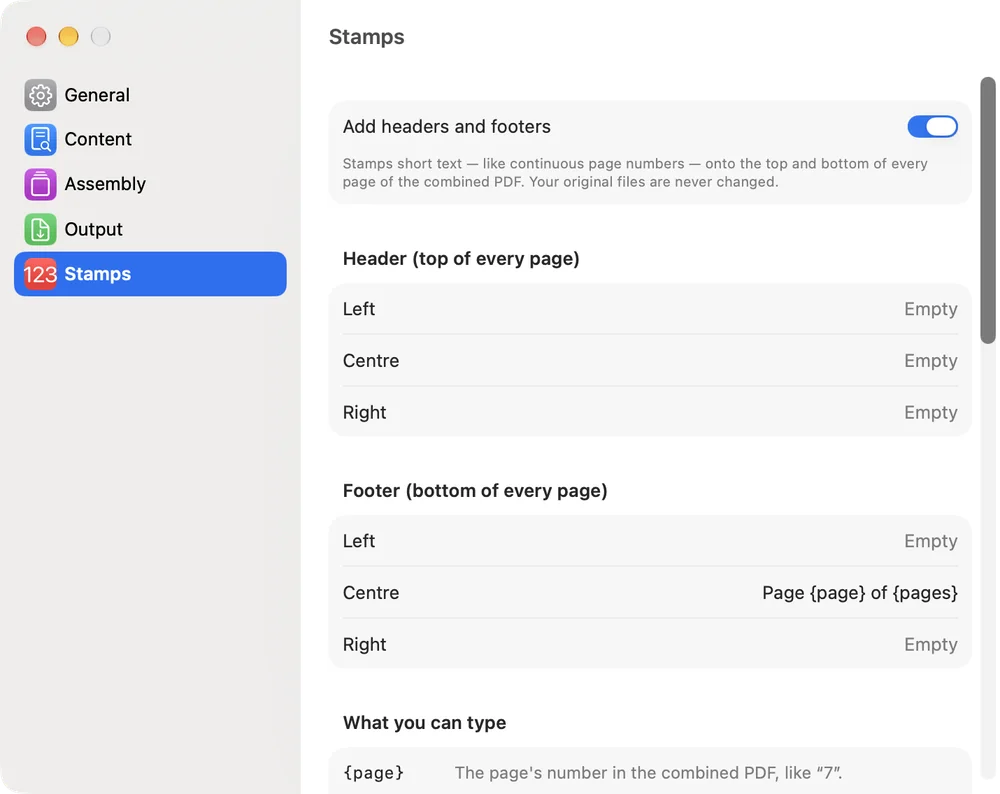Edit the Footer Left field

(650, 541)
